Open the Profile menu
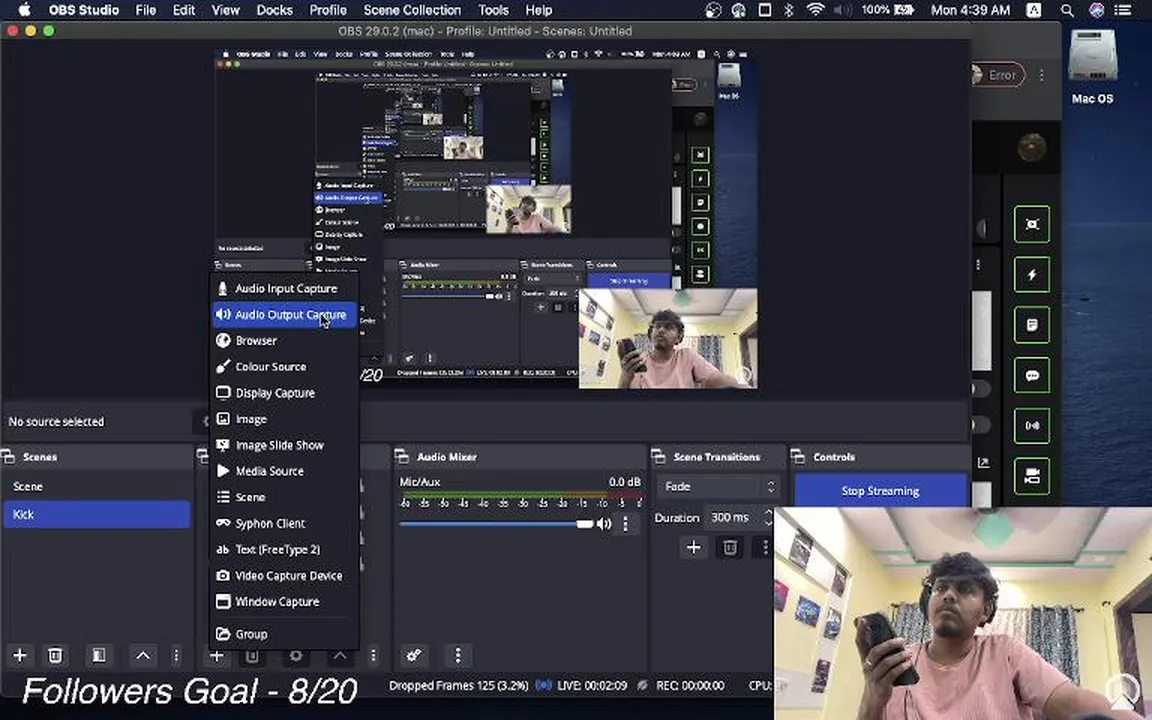 [328, 10]
